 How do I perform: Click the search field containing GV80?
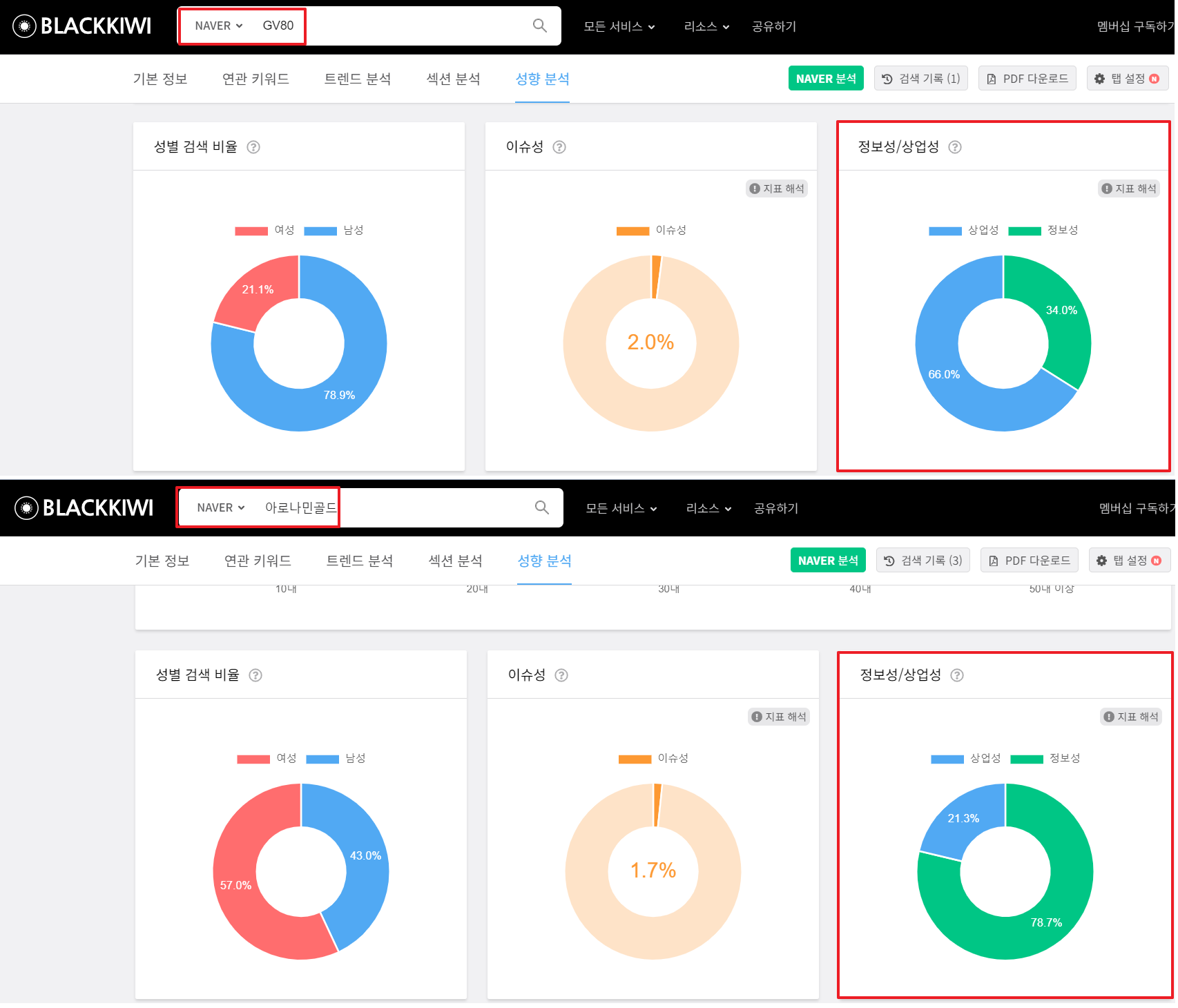click(369, 26)
